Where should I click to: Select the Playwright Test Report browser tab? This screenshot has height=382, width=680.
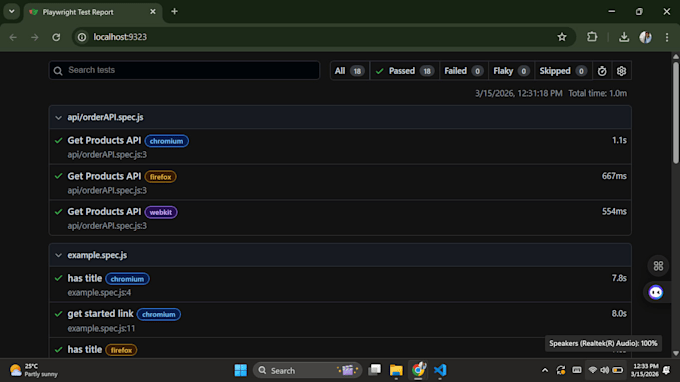(93, 12)
